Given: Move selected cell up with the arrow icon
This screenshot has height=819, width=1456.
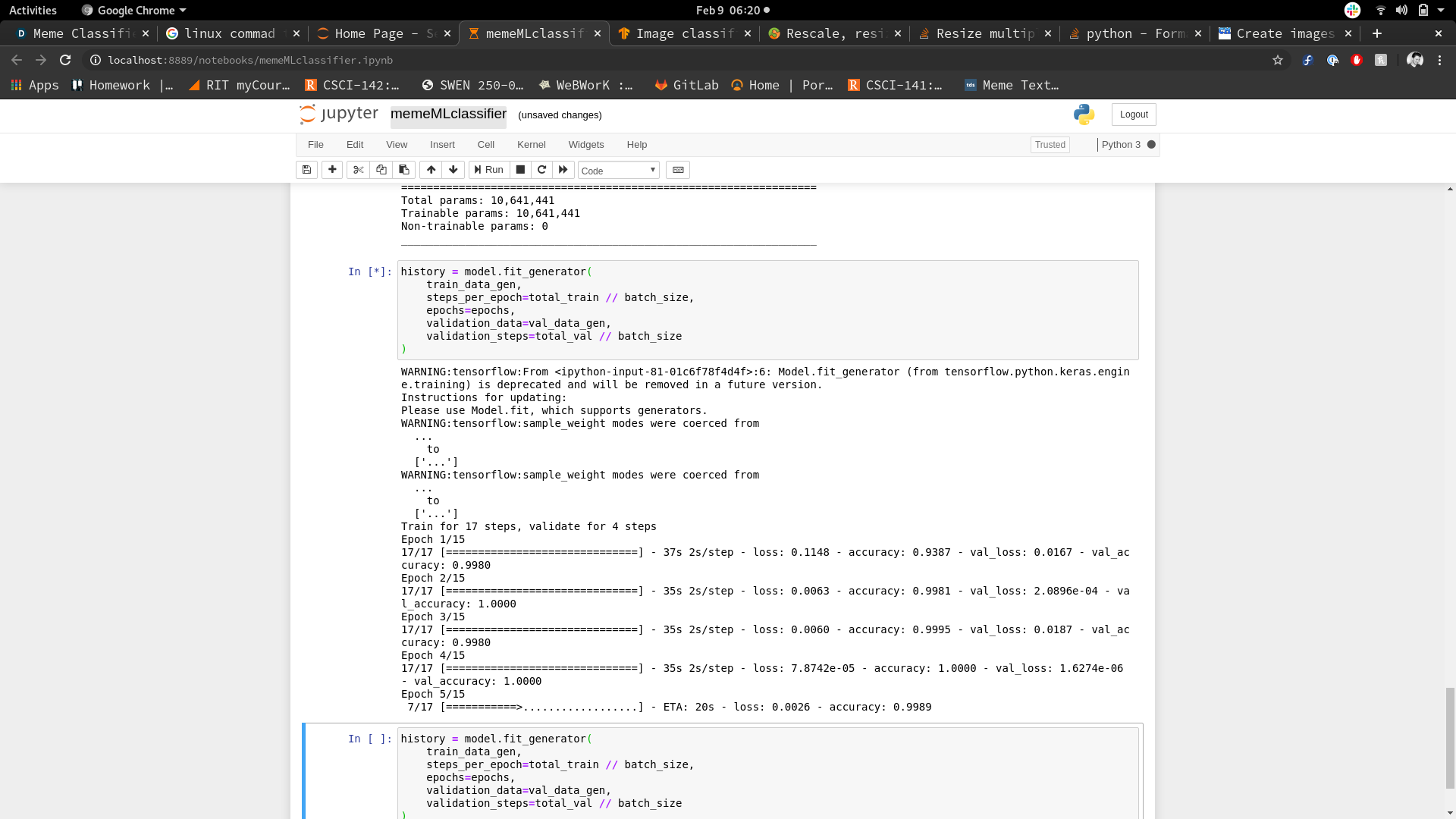Looking at the screenshot, I should pyautogui.click(x=431, y=170).
